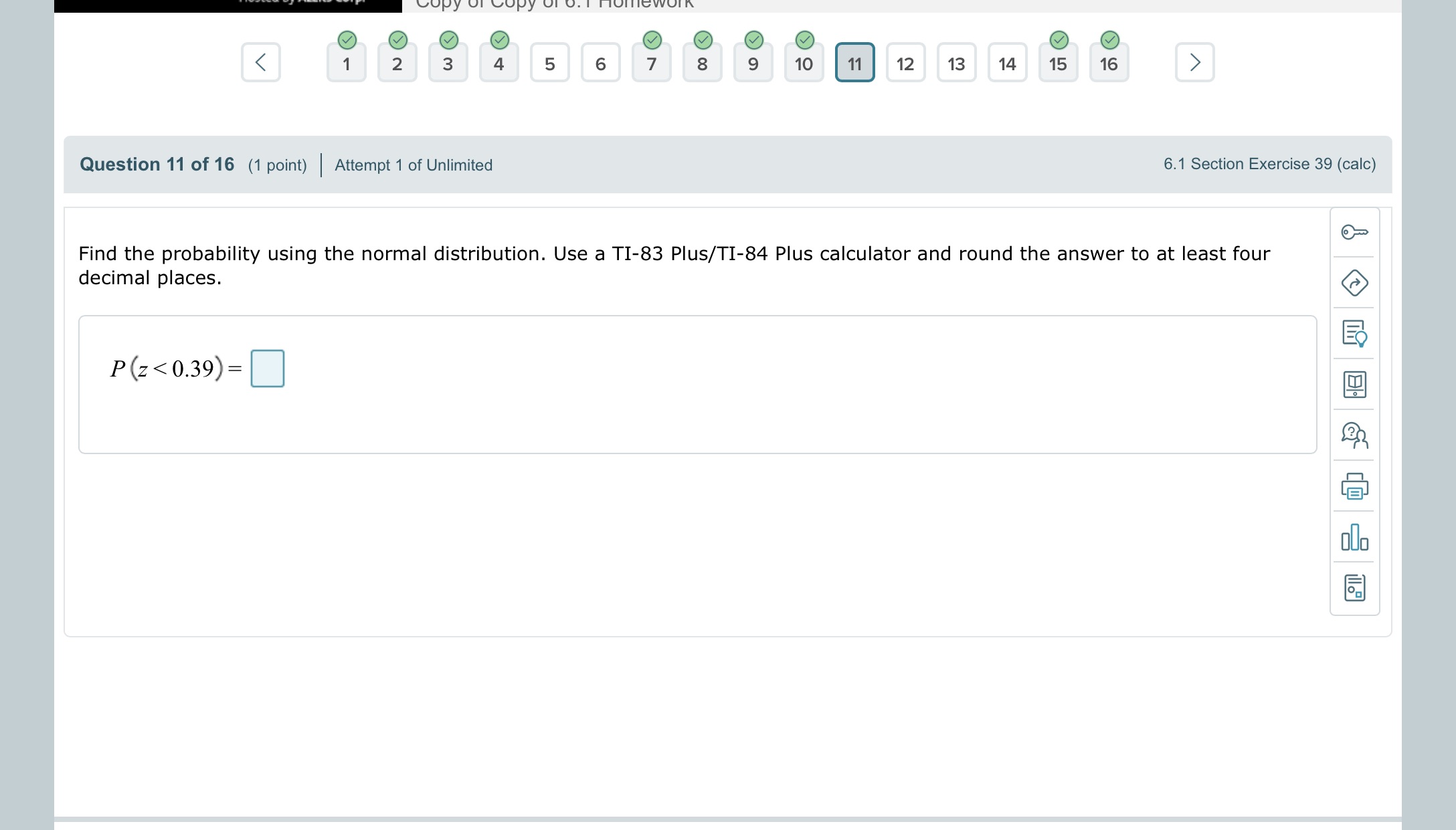Go to question 14

1007,64
